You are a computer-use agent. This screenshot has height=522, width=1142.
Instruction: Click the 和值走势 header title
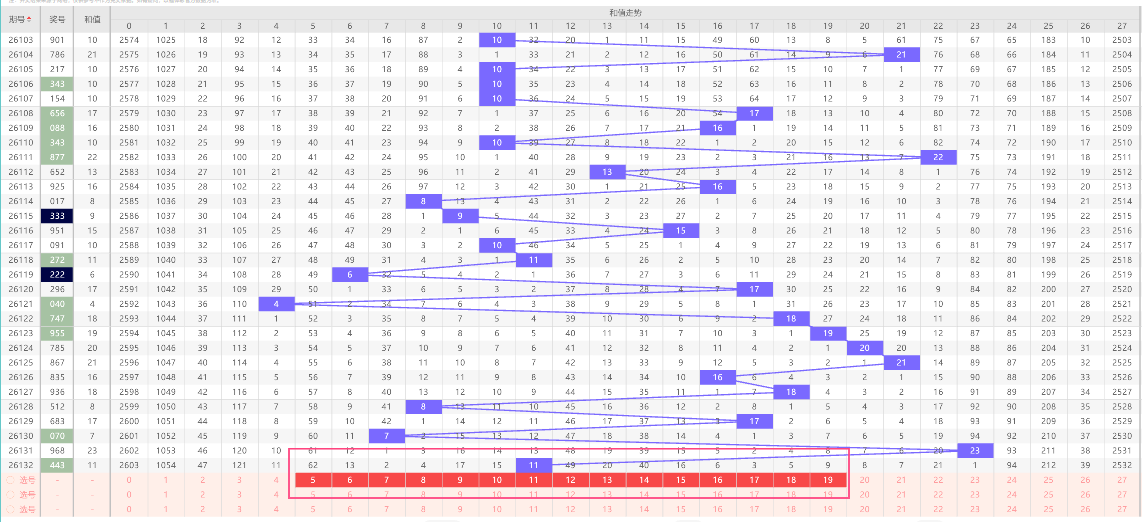pos(626,13)
